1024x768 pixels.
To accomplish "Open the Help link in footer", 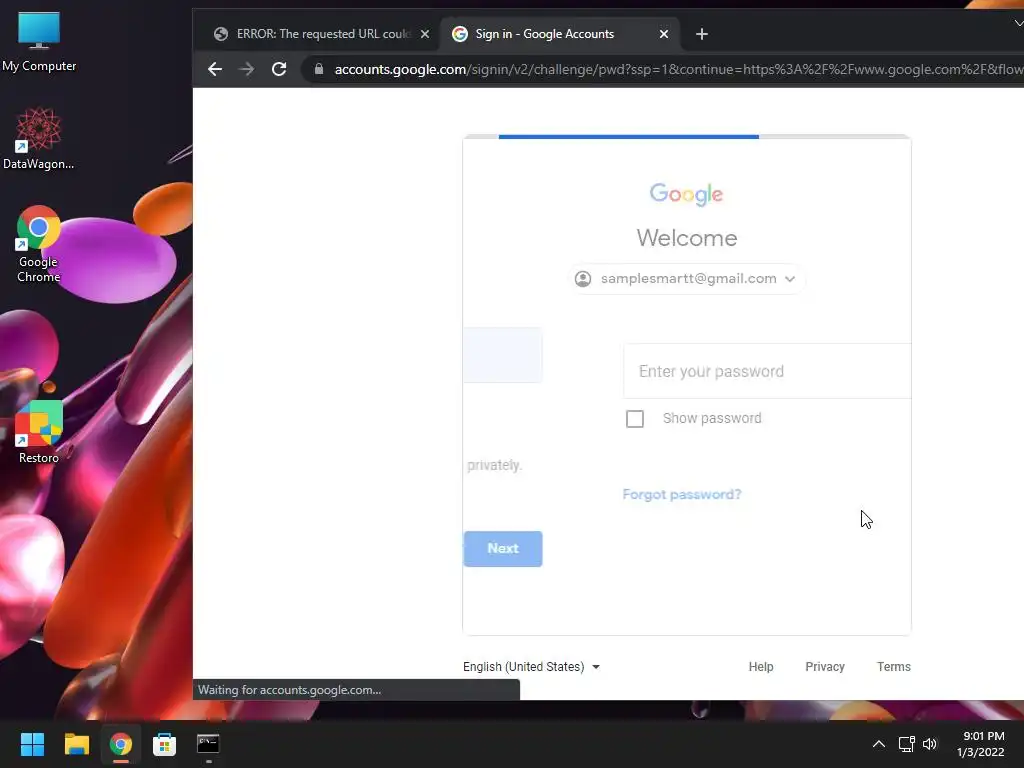I will (761, 667).
